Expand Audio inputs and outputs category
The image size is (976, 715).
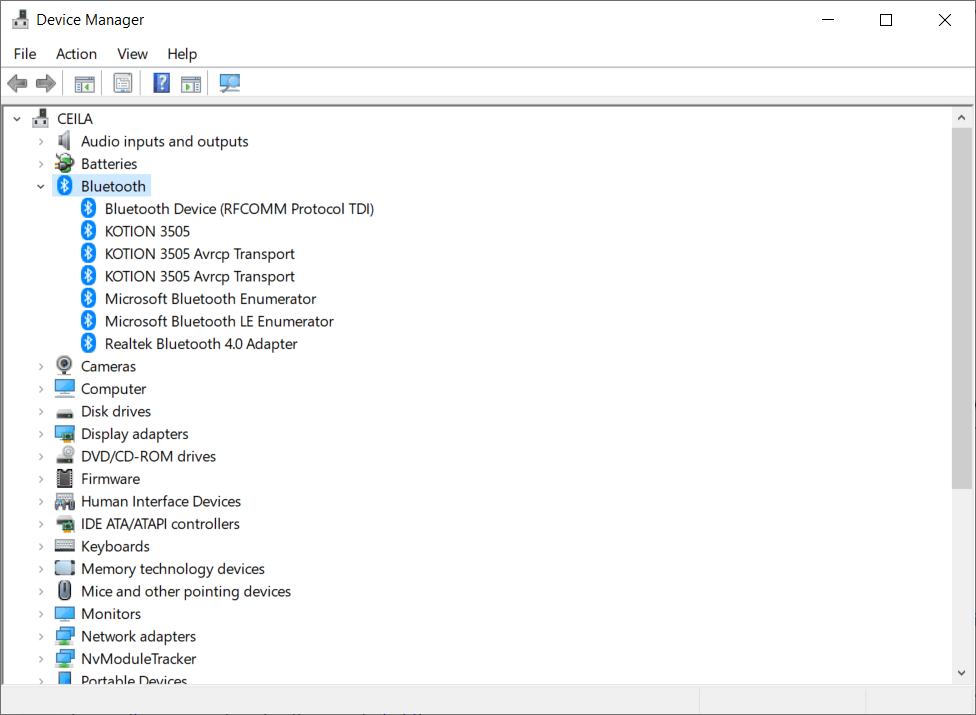(x=41, y=142)
